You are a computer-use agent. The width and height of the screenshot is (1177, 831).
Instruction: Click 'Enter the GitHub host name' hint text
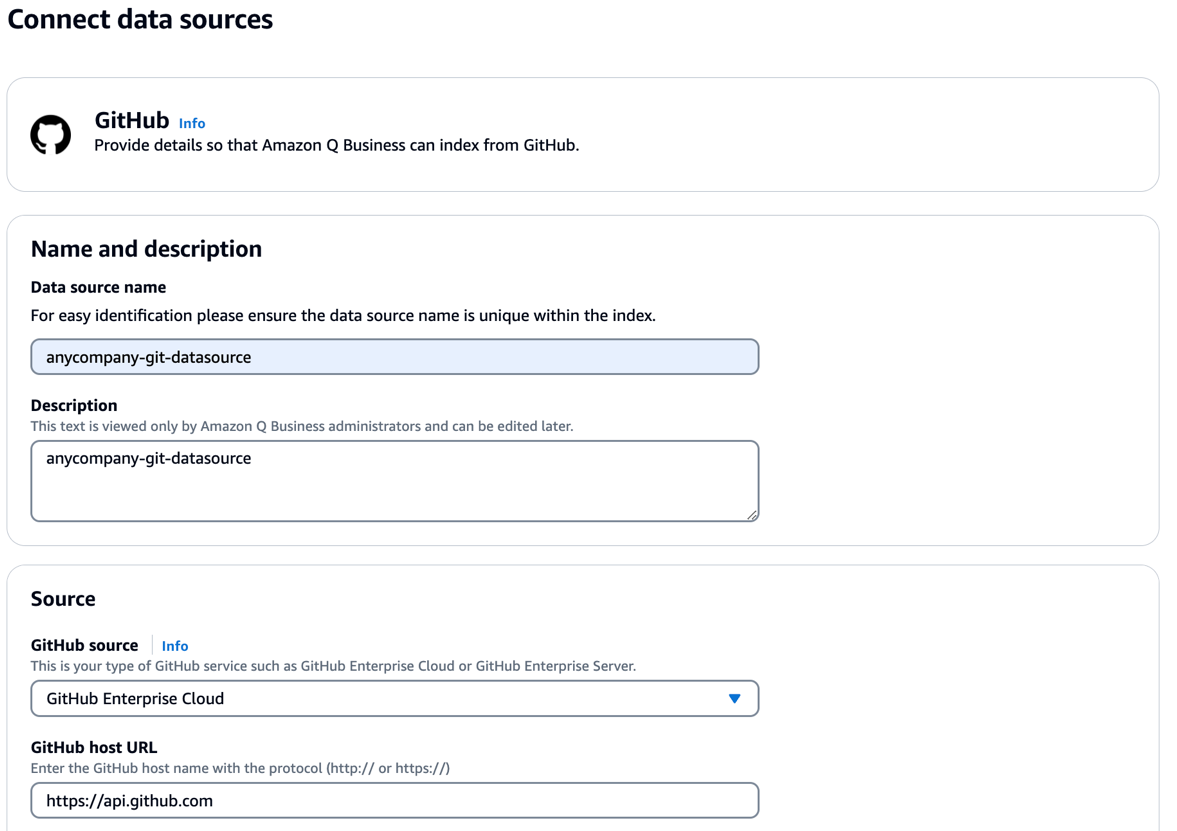(240, 768)
